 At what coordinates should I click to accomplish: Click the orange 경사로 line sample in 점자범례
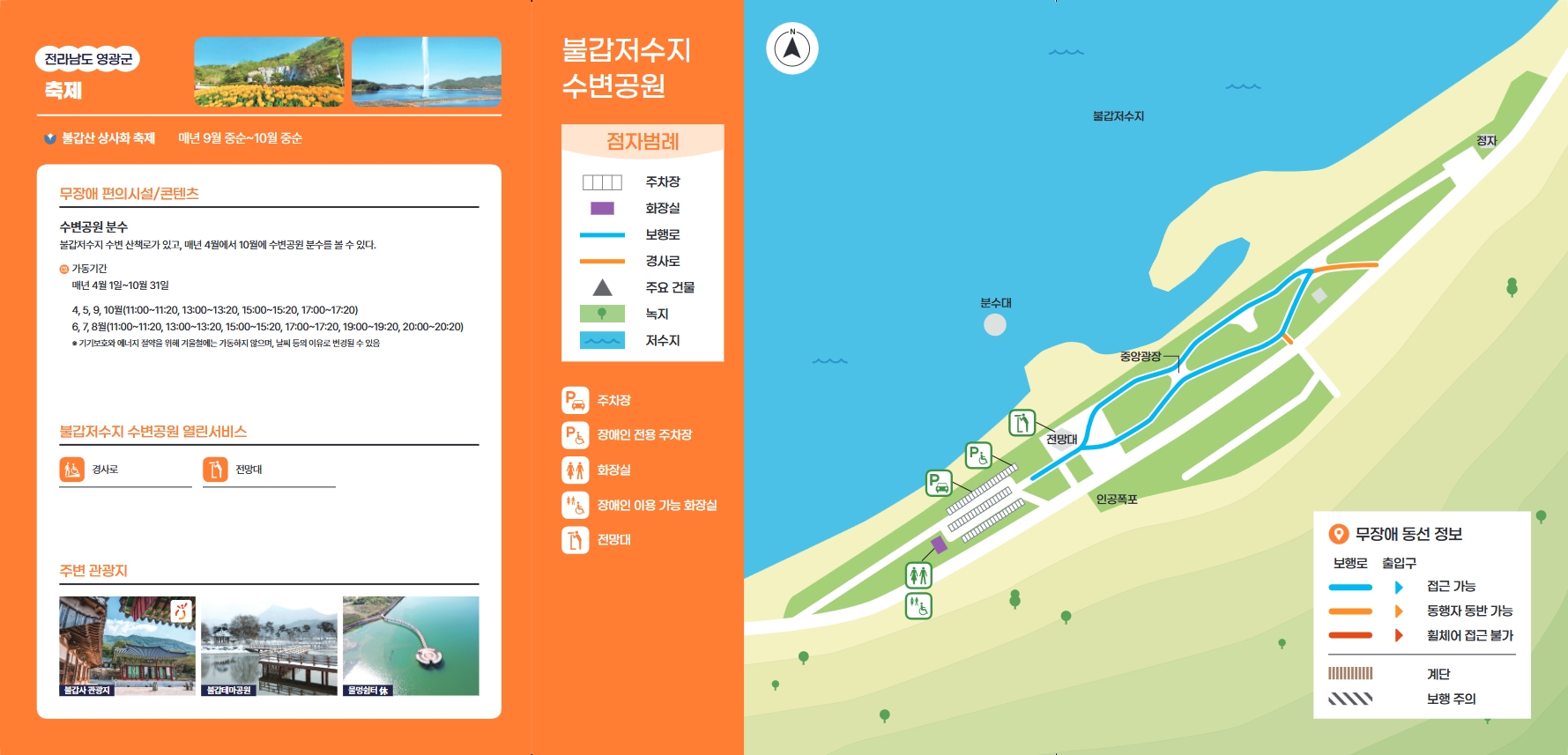602,262
